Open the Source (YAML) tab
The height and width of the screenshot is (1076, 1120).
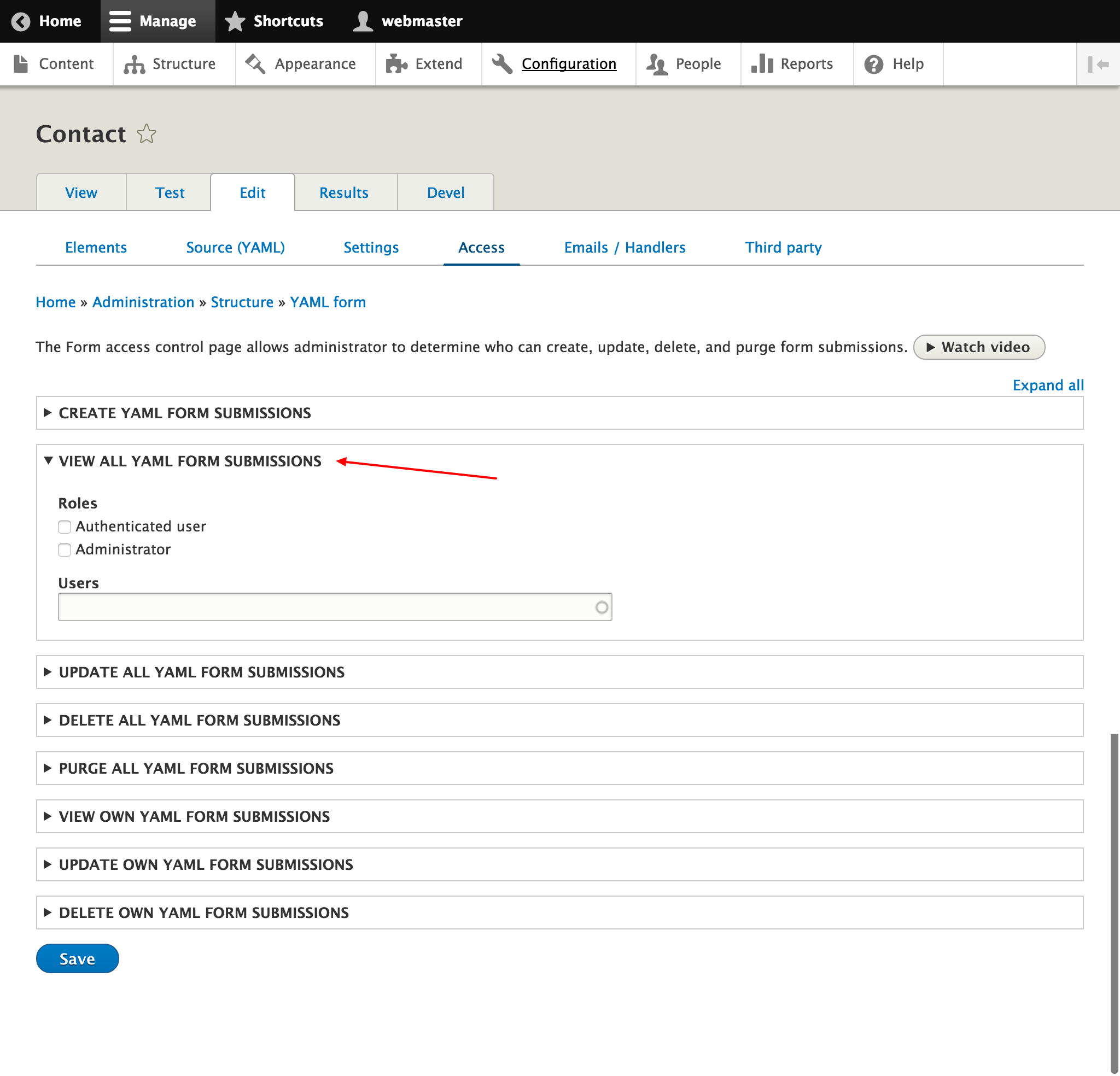point(235,248)
